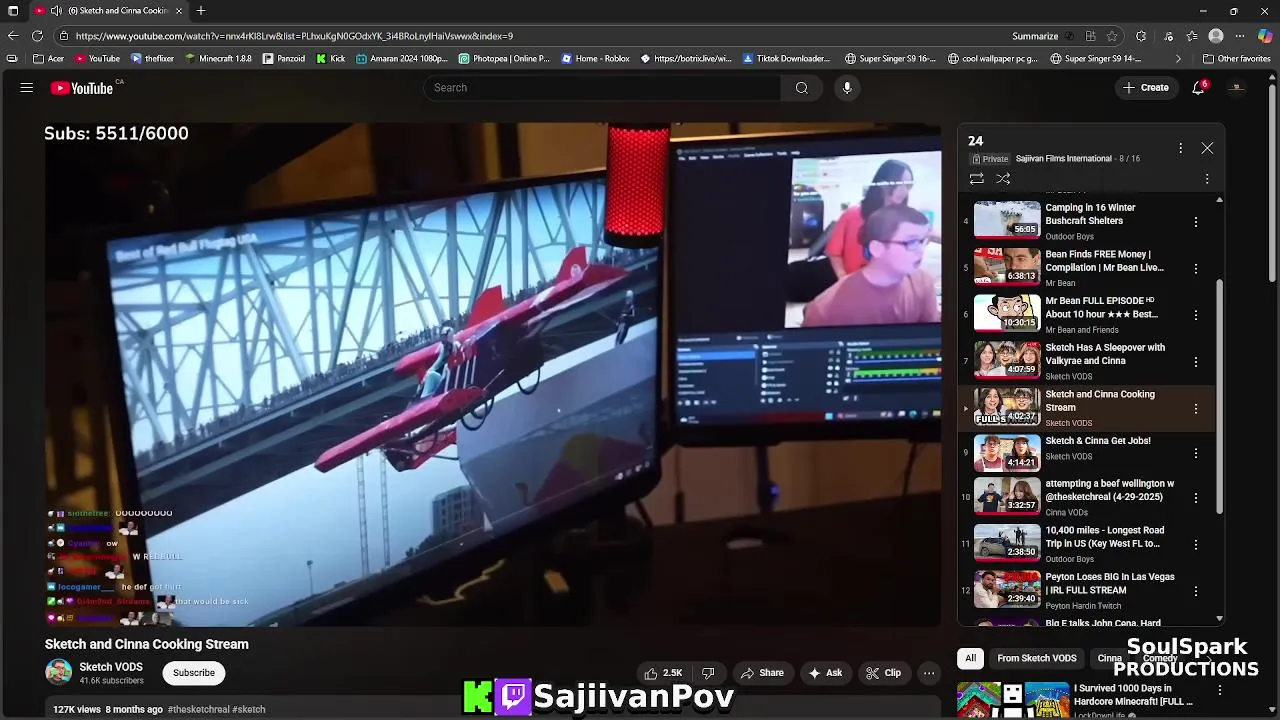Subscribe to Sketch VODS

point(194,673)
